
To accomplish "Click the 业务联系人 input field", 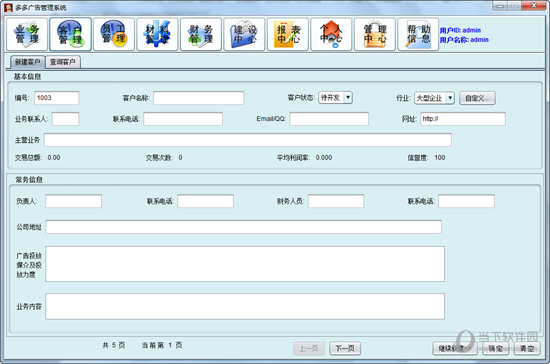I will click(x=66, y=119).
